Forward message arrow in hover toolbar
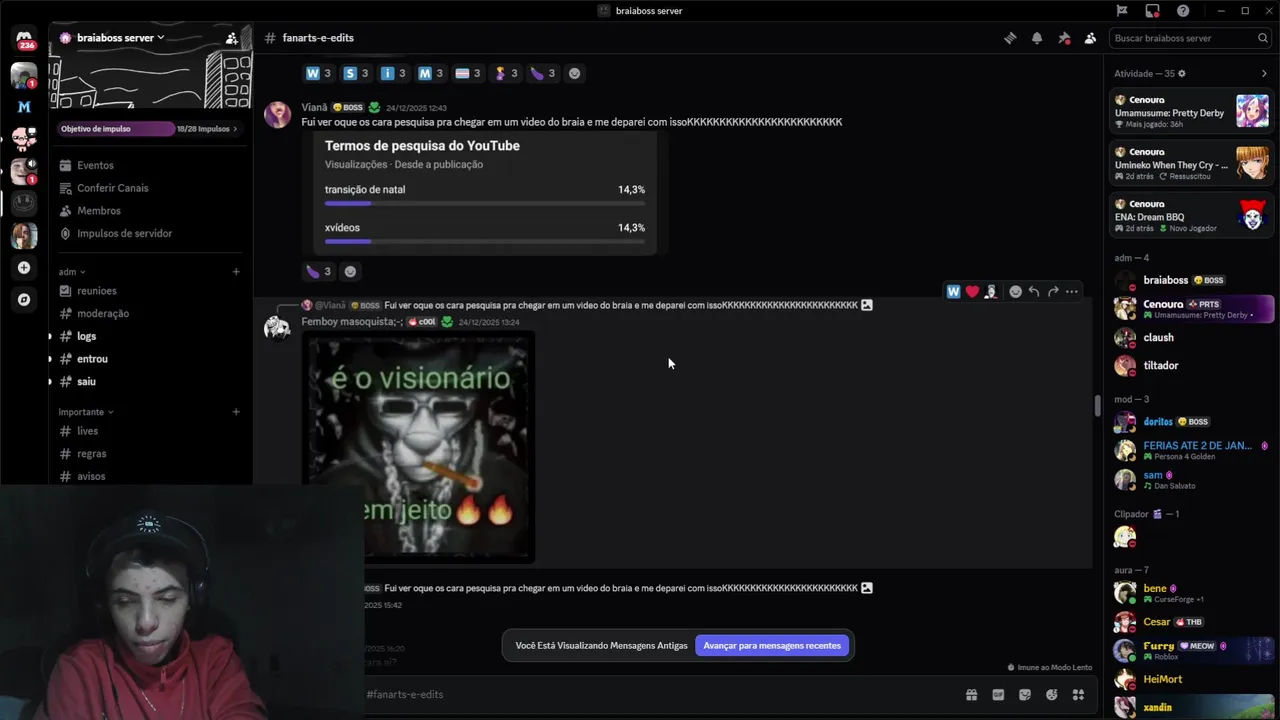This screenshot has width=1280, height=720. 1053,292
